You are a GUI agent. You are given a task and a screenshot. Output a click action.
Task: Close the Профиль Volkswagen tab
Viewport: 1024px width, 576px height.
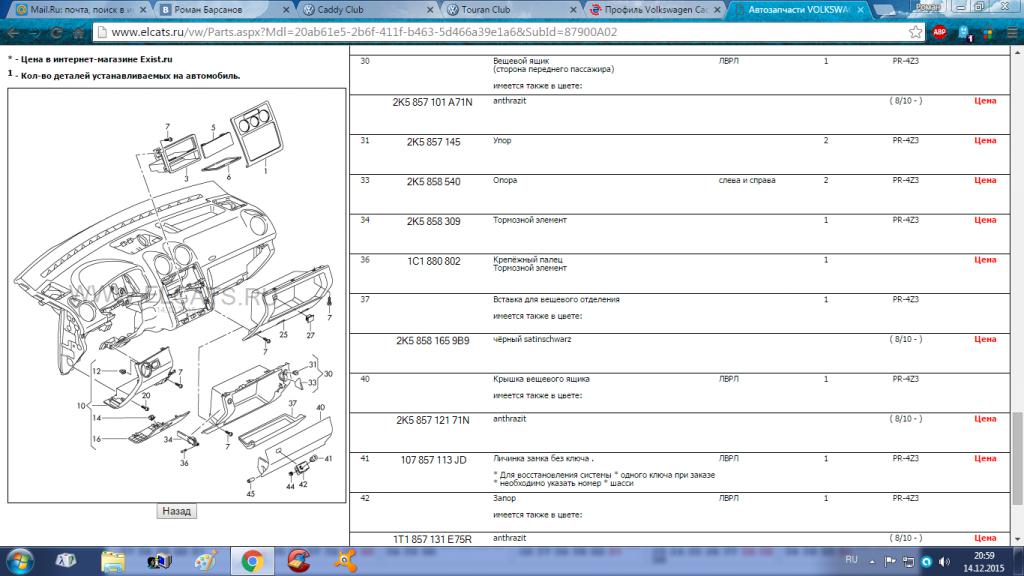tap(717, 10)
